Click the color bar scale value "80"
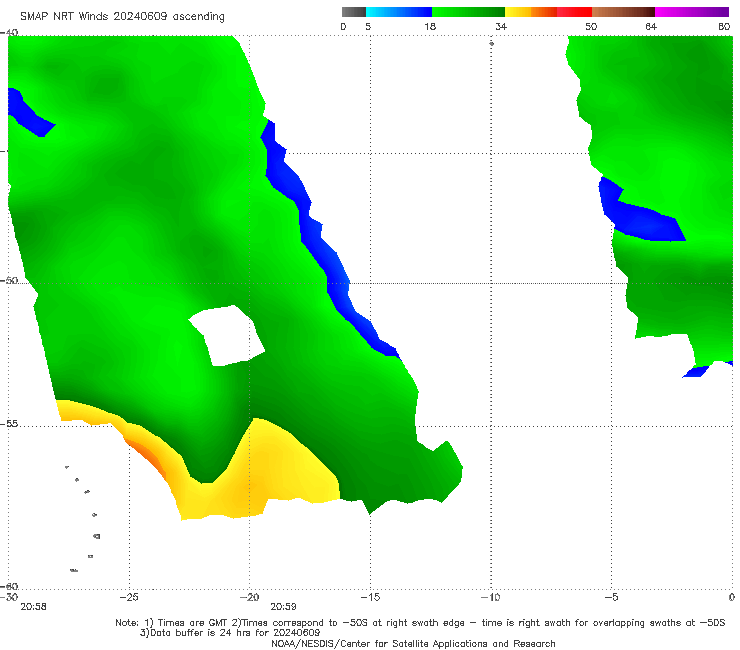 [x=724, y=26]
